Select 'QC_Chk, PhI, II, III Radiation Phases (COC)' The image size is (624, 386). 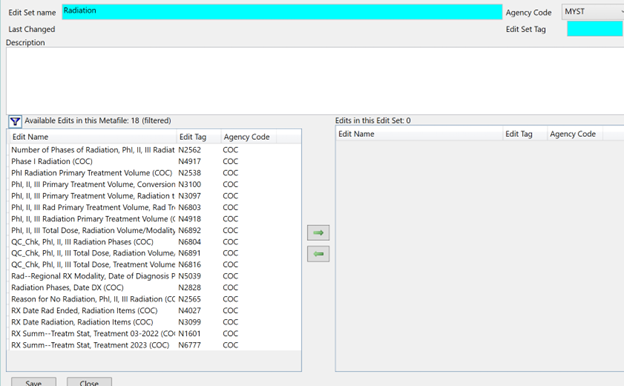(154, 242)
